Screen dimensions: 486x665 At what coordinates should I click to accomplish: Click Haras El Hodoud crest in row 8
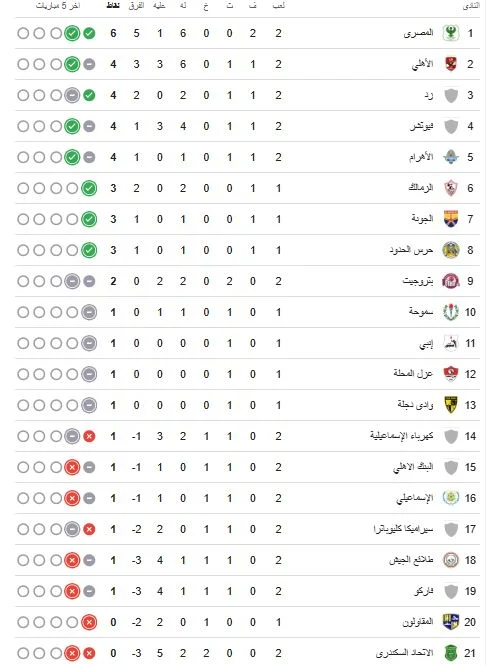point(451,250)
